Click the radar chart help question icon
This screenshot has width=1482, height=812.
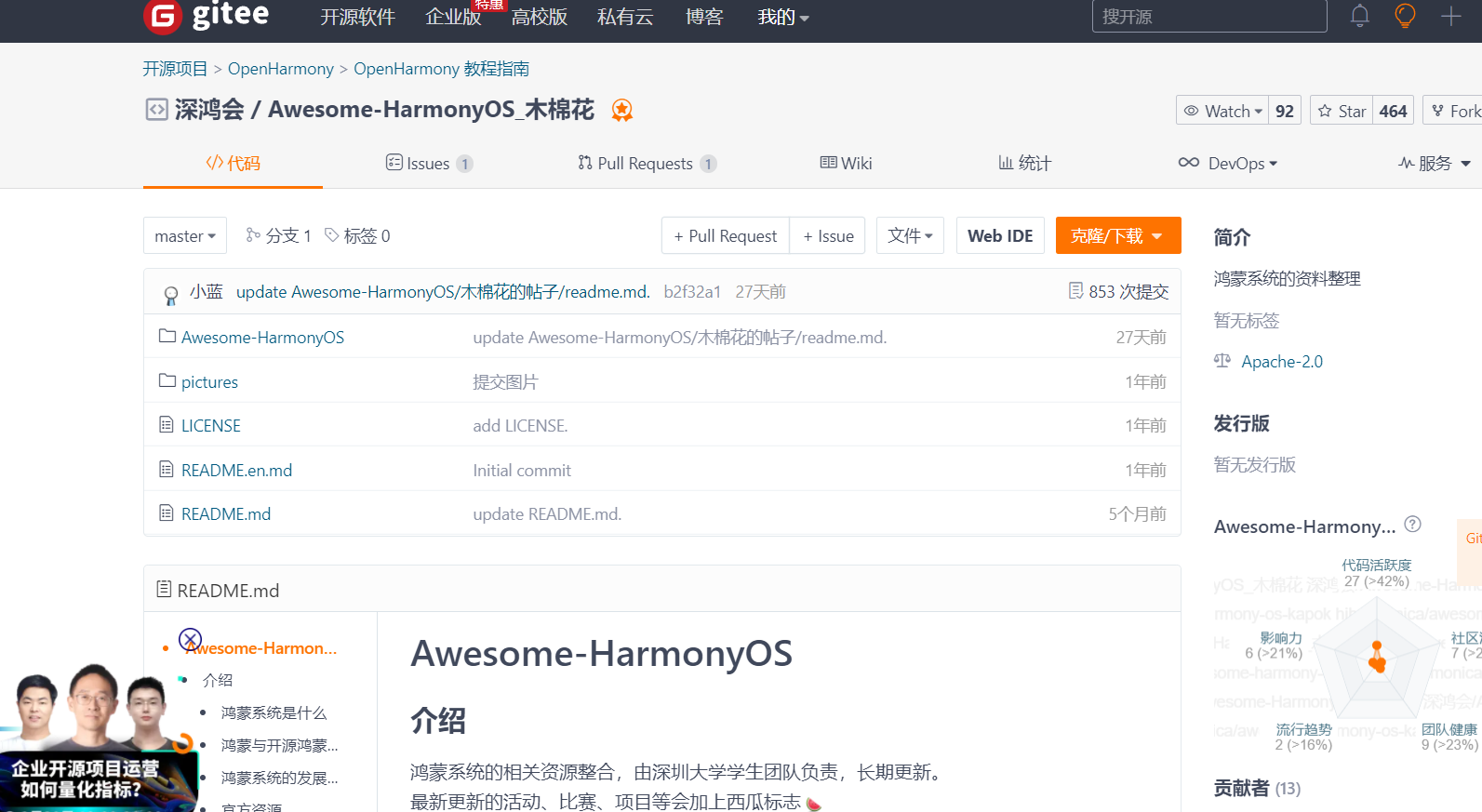point(1412,525)
